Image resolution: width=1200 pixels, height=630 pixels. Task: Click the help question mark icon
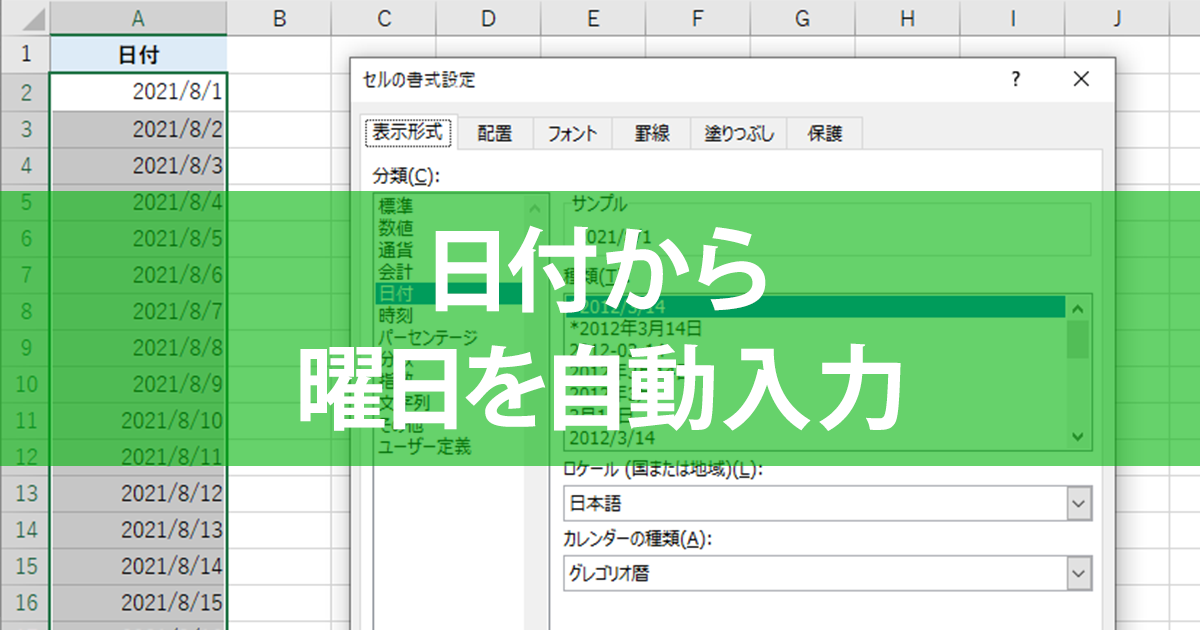coord(1016,80)
